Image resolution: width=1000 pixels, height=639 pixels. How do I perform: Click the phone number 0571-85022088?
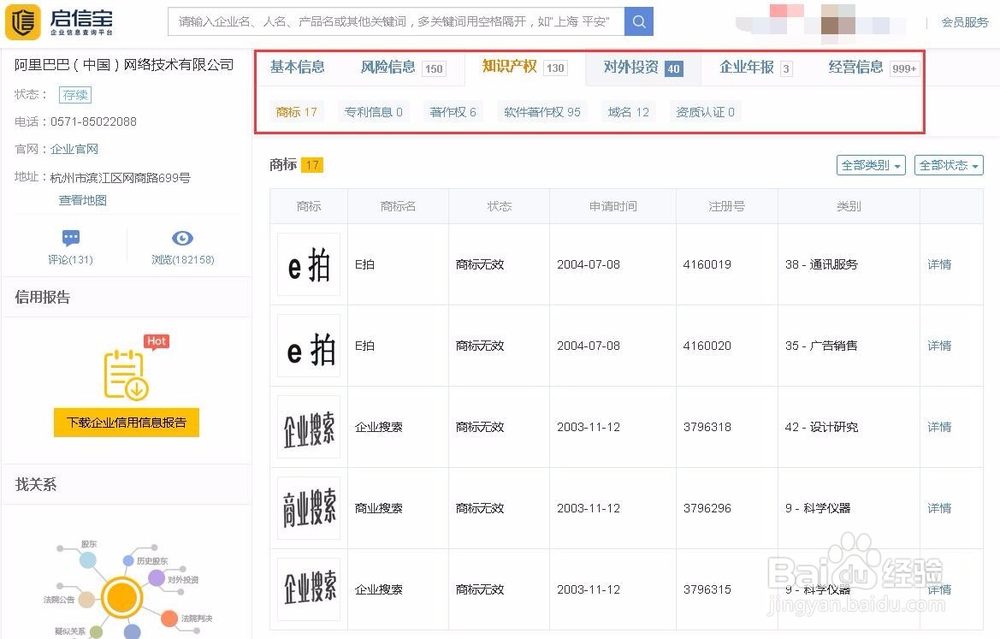pos(93,121)
